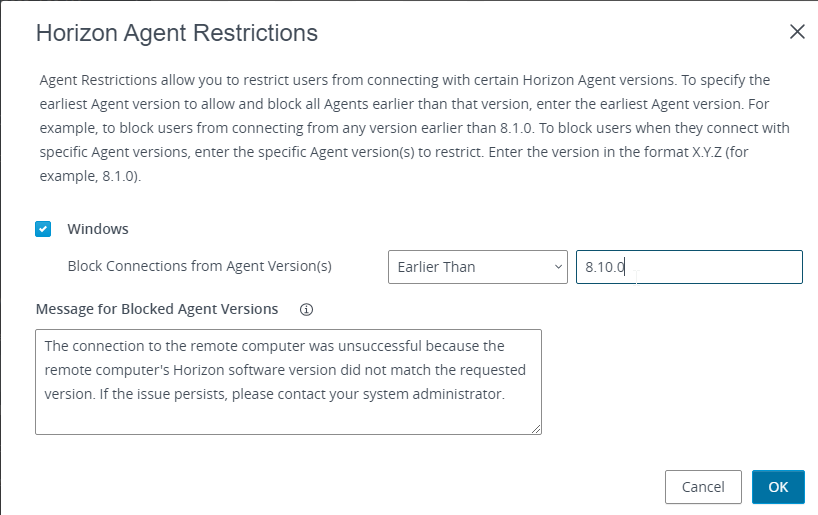Click the words Earlier Than in the selector

pos(436,267)
